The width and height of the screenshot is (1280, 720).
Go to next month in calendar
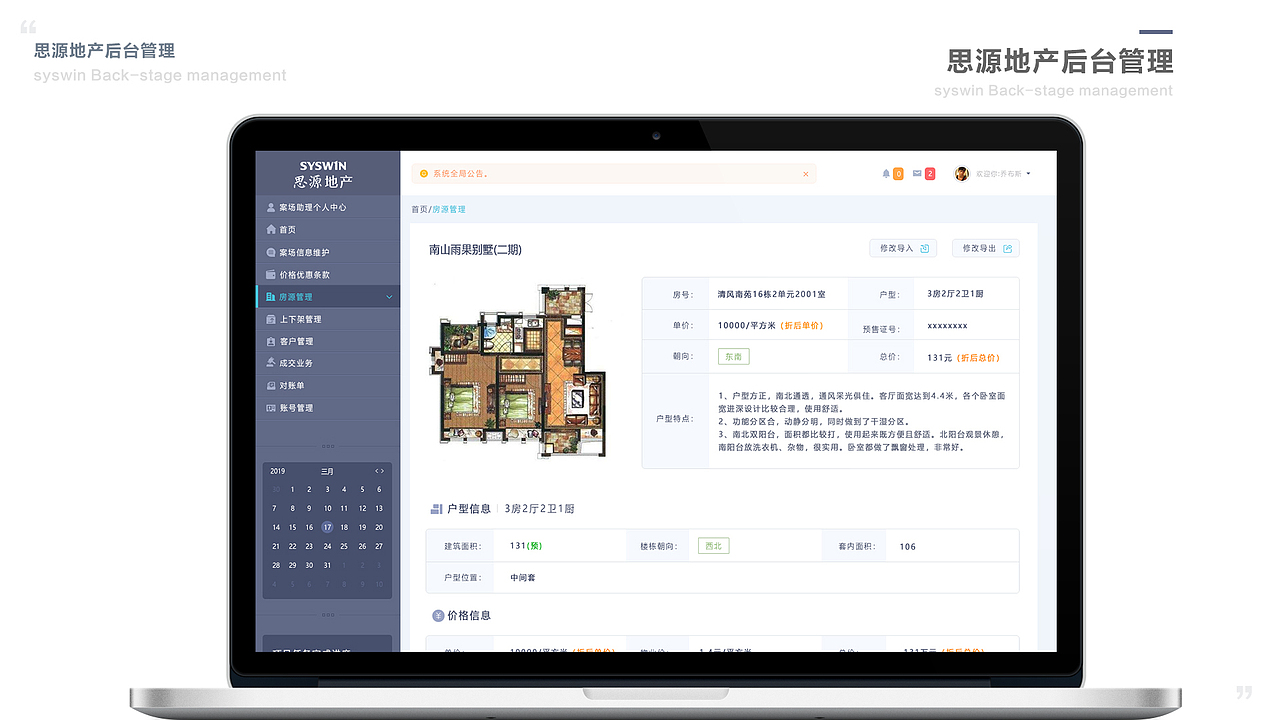[382, 471]
